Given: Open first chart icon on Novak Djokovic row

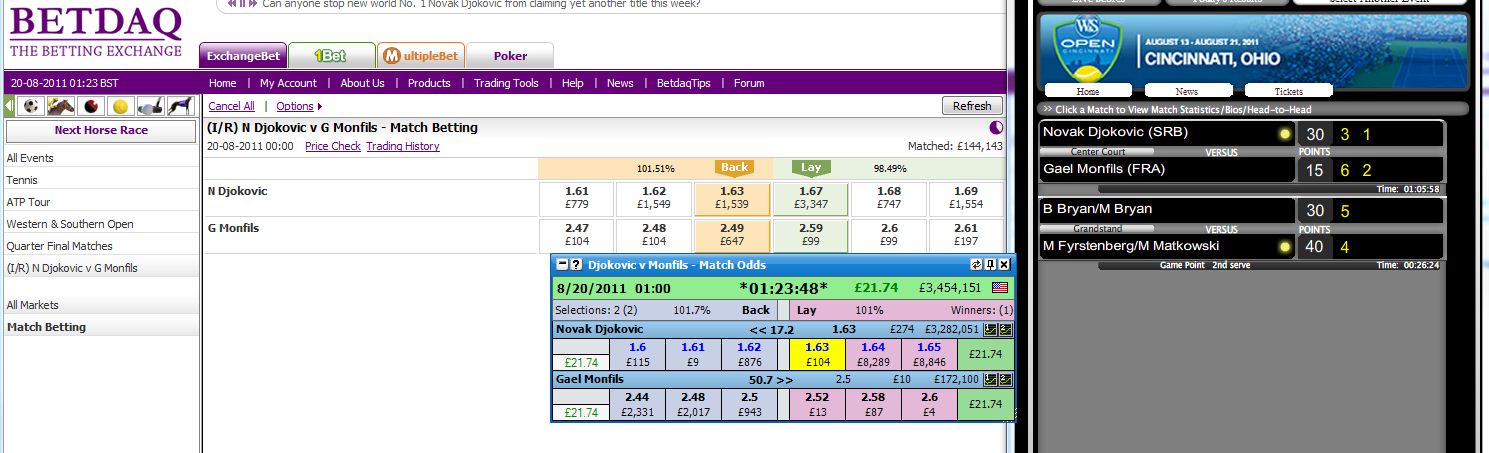Looking at the screenshot, I should coord(990,328).
